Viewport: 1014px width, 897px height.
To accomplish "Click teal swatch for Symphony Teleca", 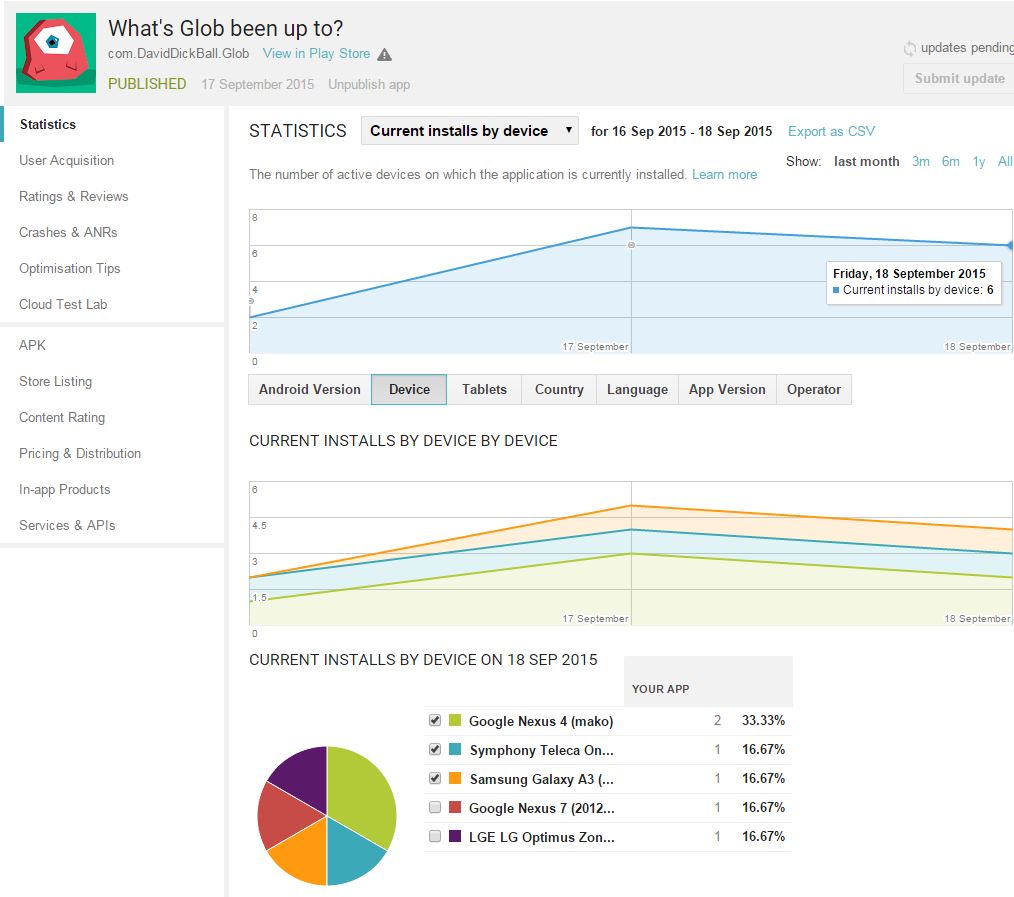I will 455,750.
